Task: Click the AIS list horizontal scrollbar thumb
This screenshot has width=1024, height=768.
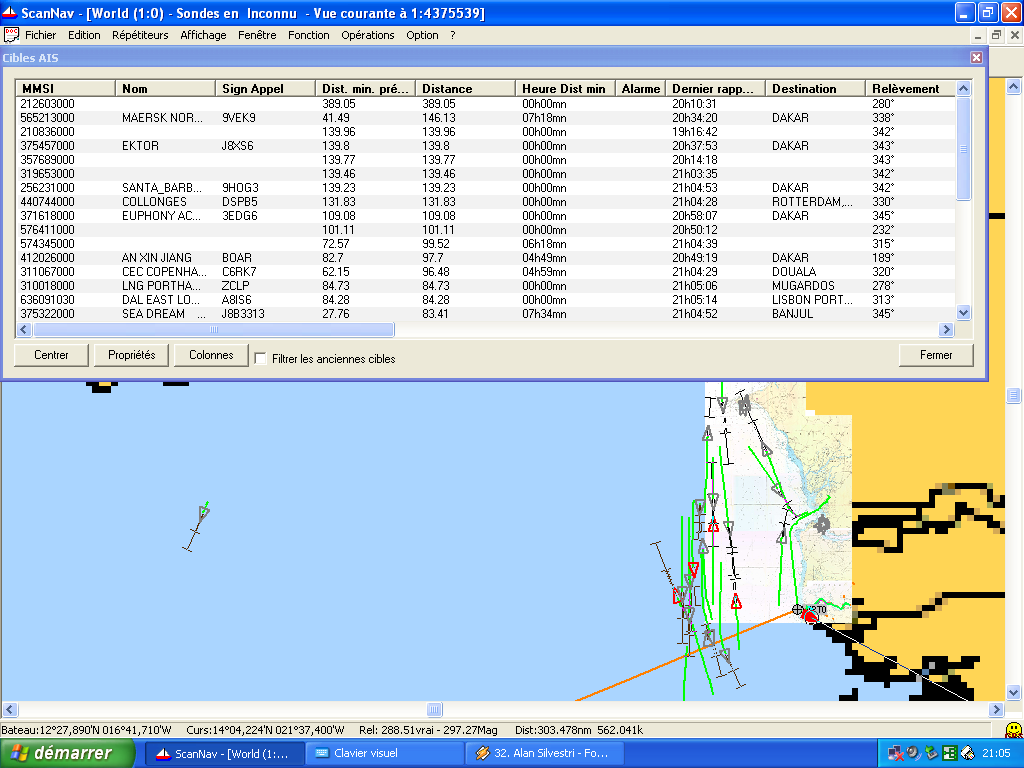Action: 214,330
